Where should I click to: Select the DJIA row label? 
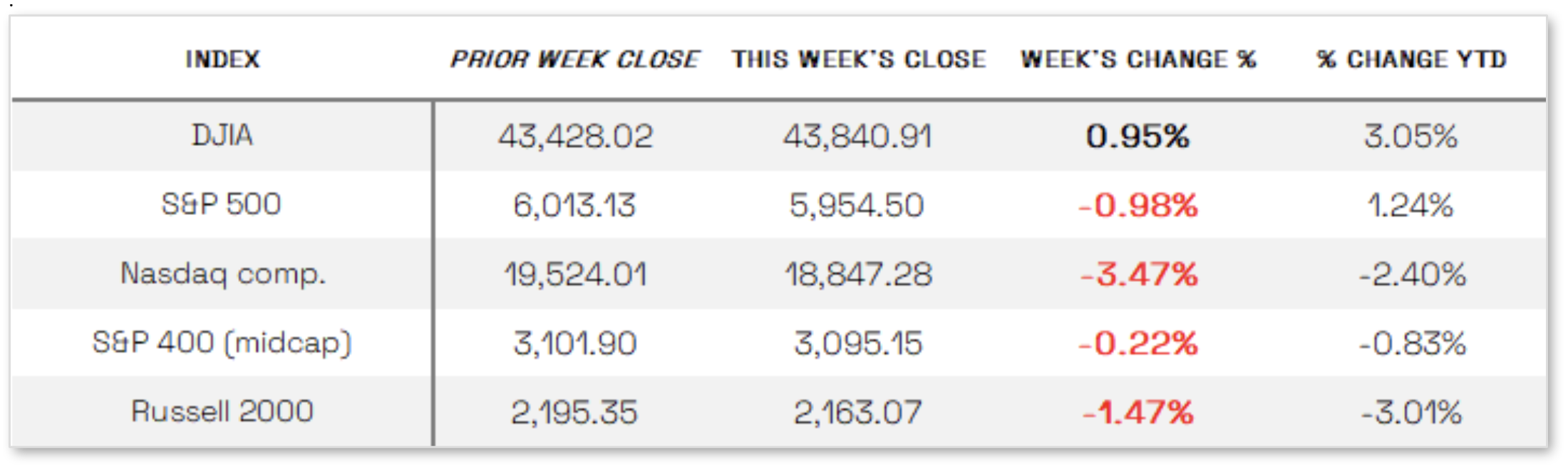click(222, 135)
